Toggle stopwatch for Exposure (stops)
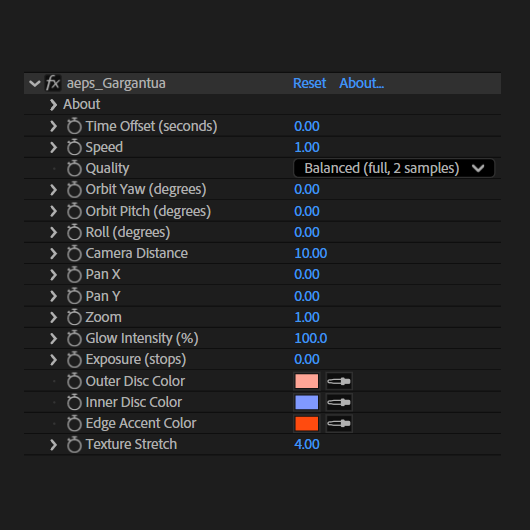The width and height of the screenshot is (530, 530). [x=74, y=360]
